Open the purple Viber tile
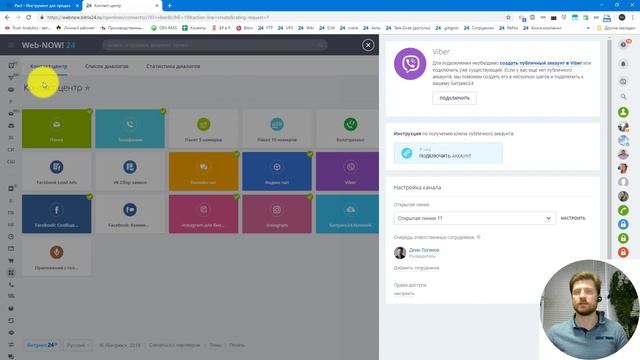 click(x=347, y=171)
